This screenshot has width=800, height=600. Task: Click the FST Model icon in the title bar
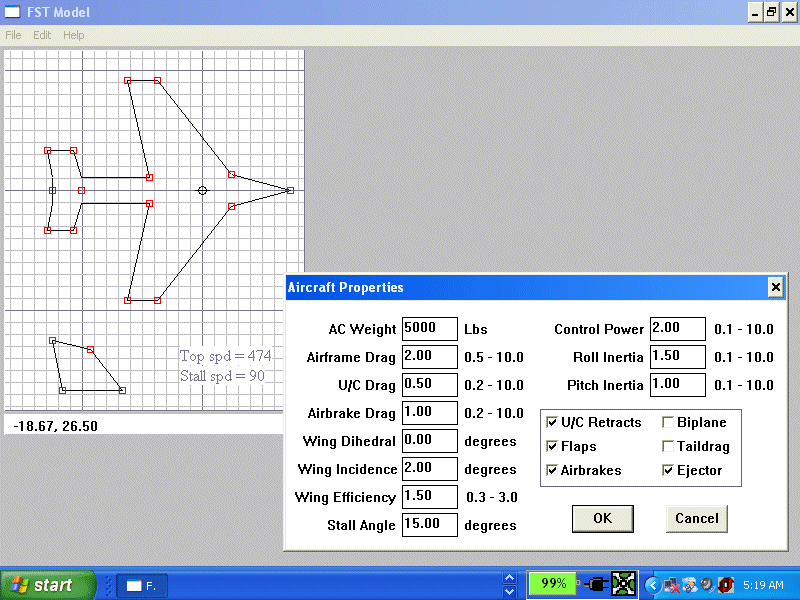tap(11, 11)
